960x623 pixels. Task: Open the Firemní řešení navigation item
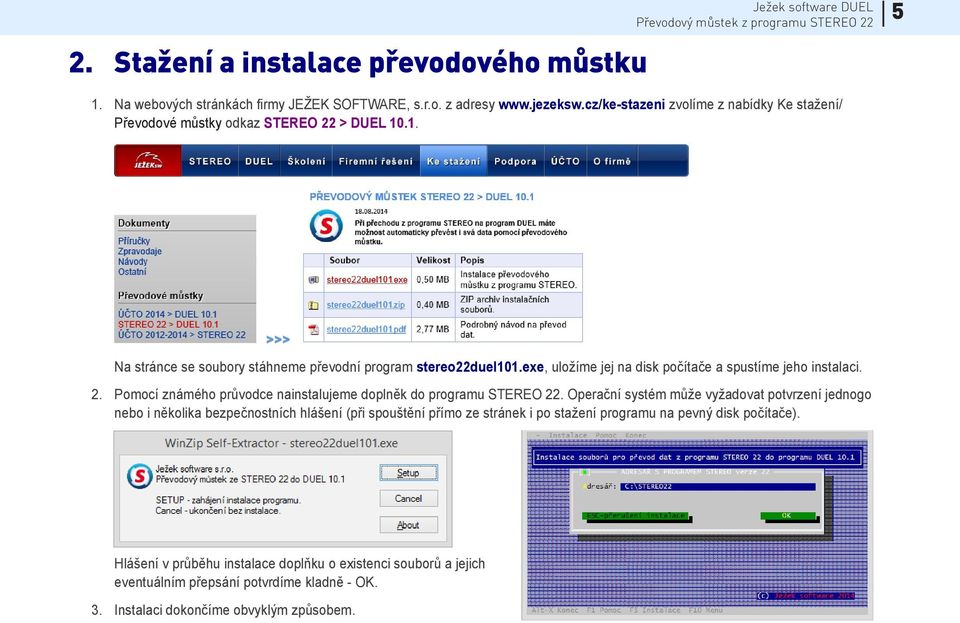(376, 162)
